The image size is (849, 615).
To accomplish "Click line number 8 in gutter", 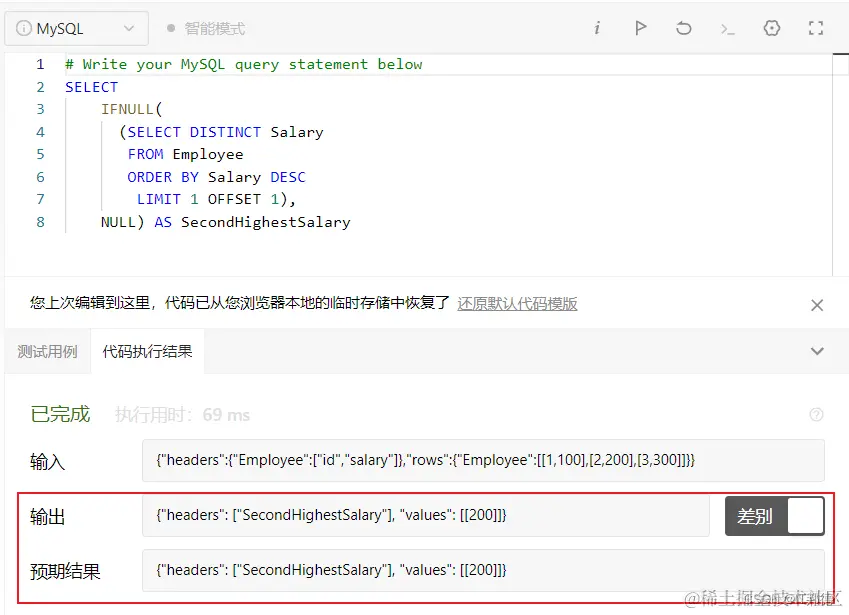I will click(x=40, y=222).
